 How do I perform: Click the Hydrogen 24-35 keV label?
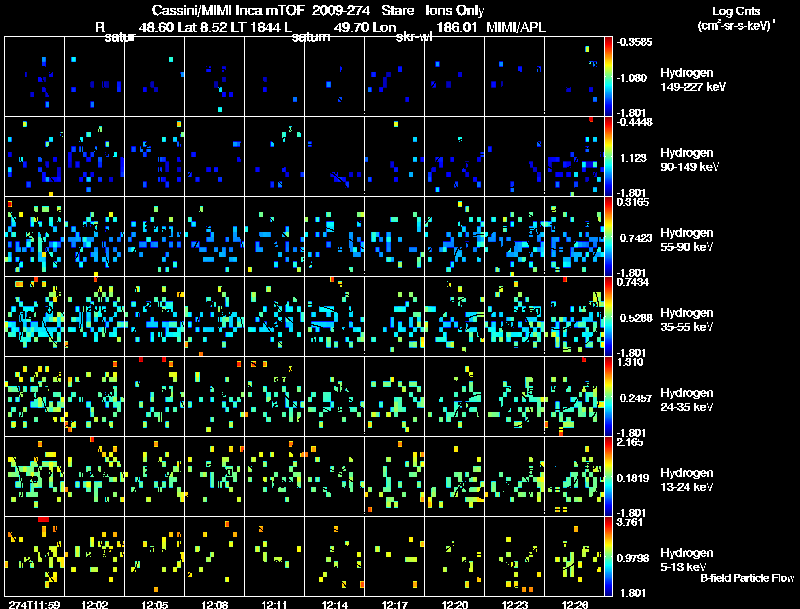[x=686, y=399]
